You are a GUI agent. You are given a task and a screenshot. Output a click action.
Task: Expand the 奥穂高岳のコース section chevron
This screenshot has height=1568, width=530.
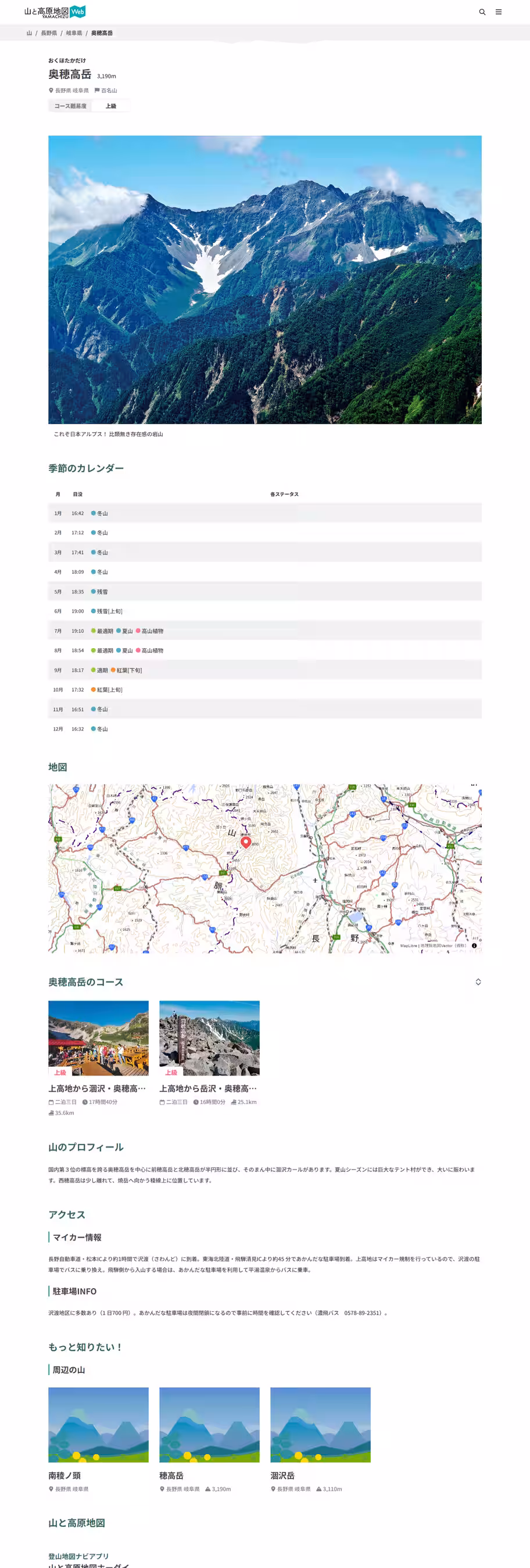click(x=478, y=982)
